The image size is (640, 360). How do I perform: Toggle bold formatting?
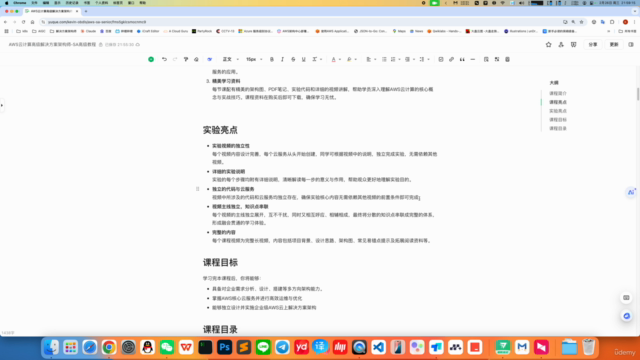272,59
